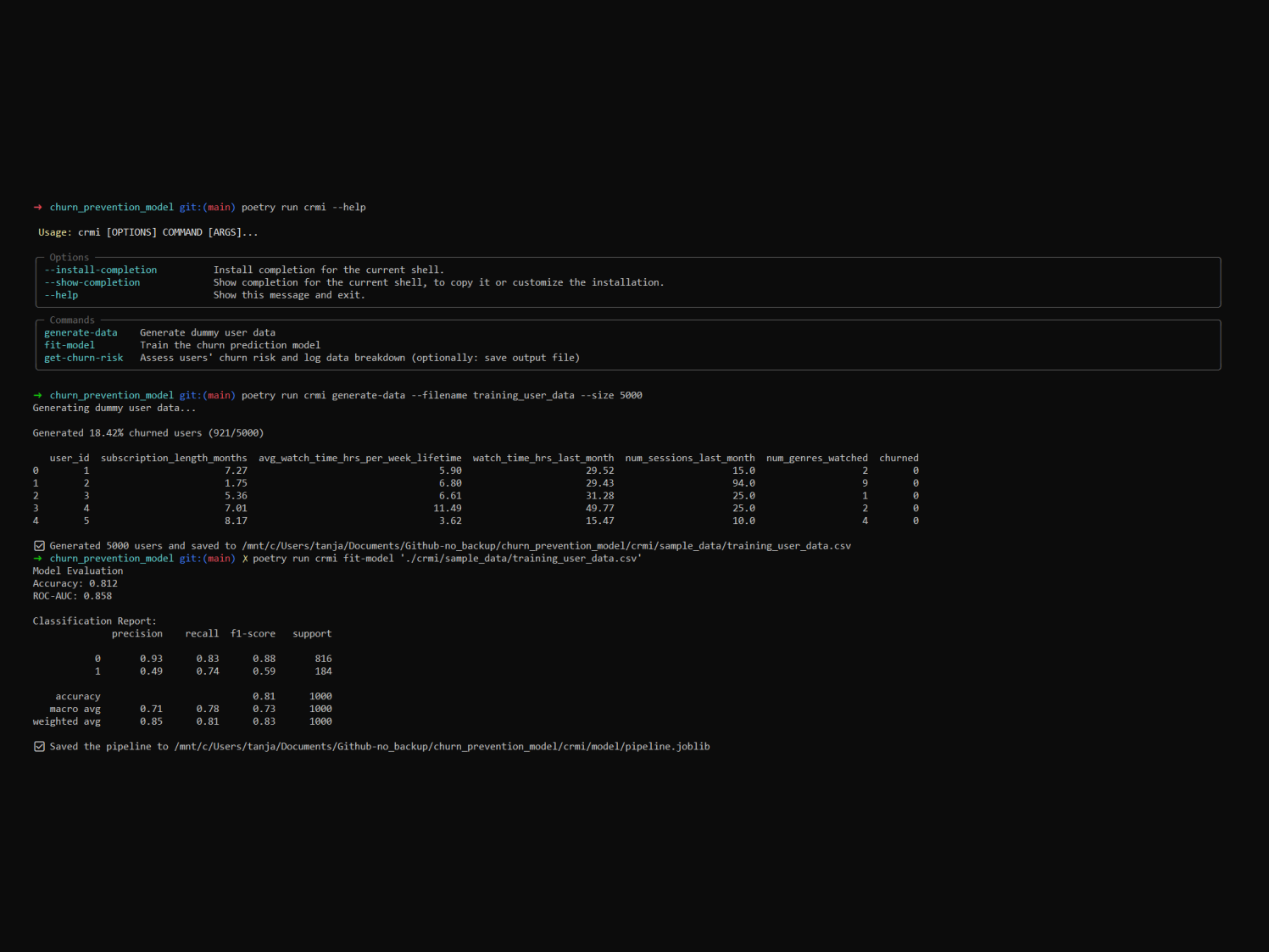Click the Commands panel heading

(72, 320)
